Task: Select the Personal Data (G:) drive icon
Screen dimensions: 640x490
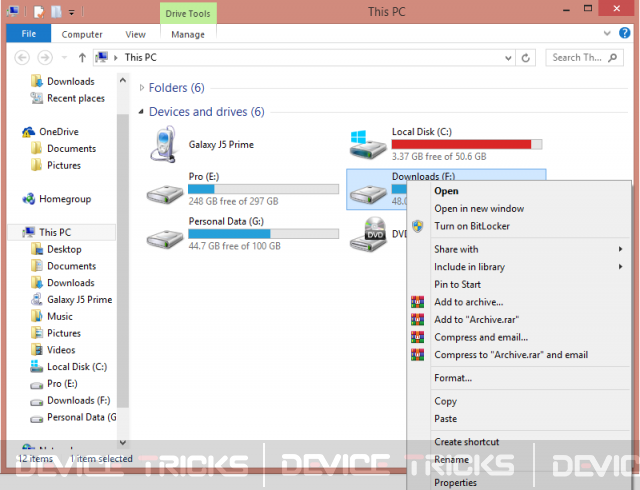Action: pyautogui.click(x=165, y=239)
